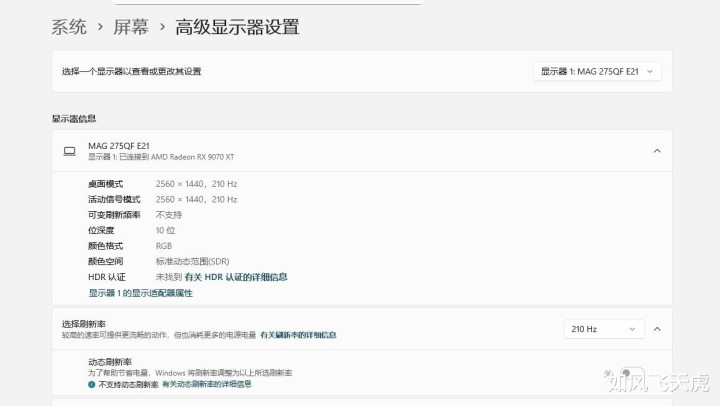This screenshot has width=720, height=406.
Task: Select 位深度 value 10 位
Action: click(165, 231)
